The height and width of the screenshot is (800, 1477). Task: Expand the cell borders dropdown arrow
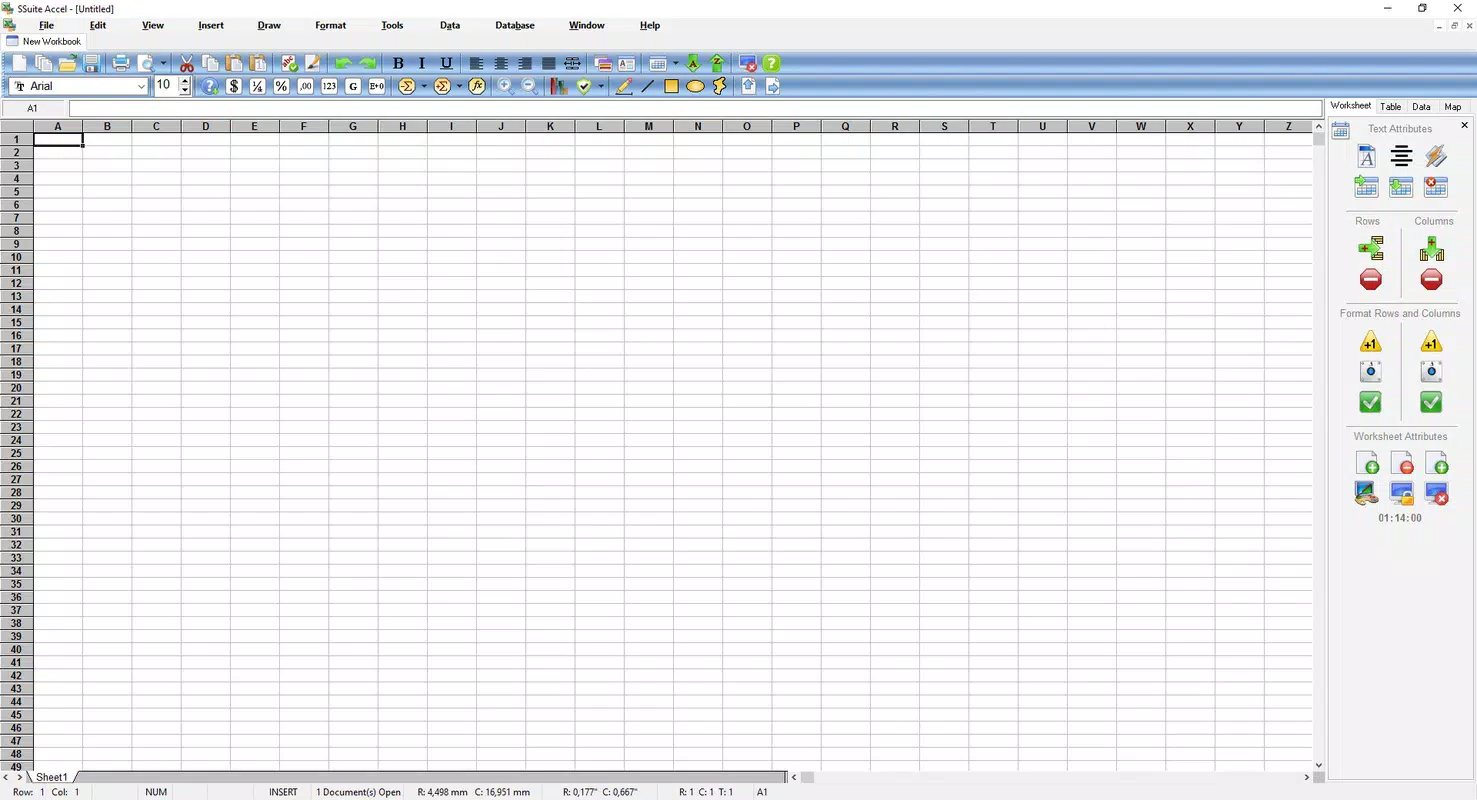tap(675, 63)
